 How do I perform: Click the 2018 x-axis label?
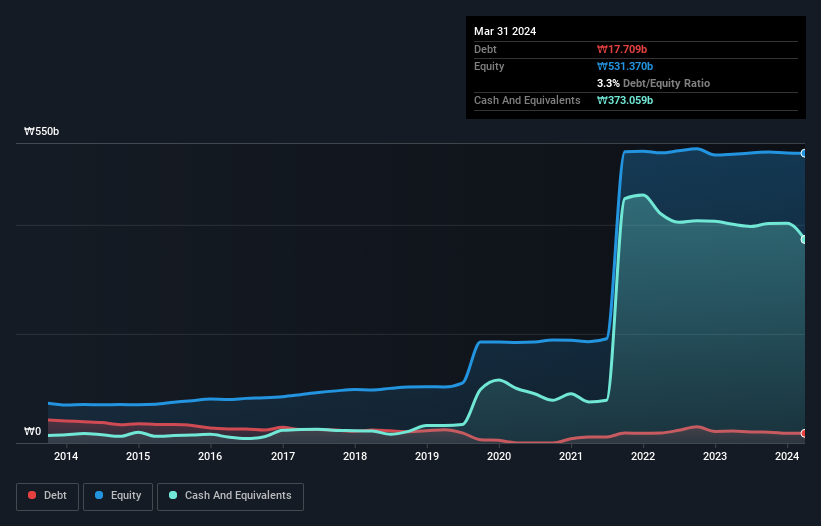[355, 456]
